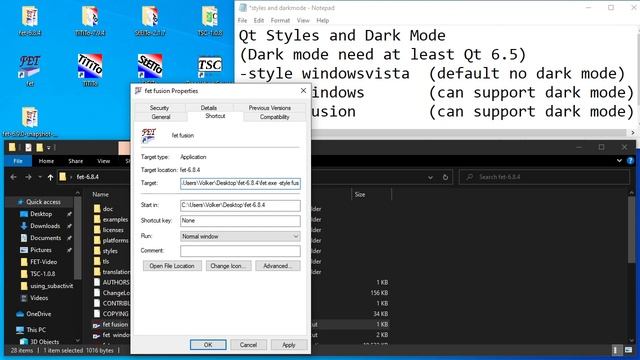
Task: Switch to the Security tab
Action: pyautogui.click(x=159, y=108)
